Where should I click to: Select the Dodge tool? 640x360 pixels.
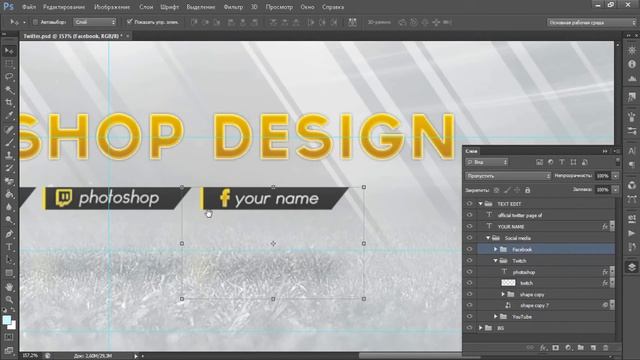point(9,220)
